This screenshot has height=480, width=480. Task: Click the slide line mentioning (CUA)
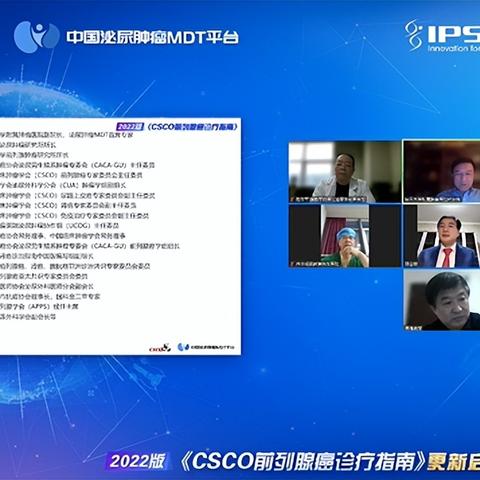click(x=63, y=185)
